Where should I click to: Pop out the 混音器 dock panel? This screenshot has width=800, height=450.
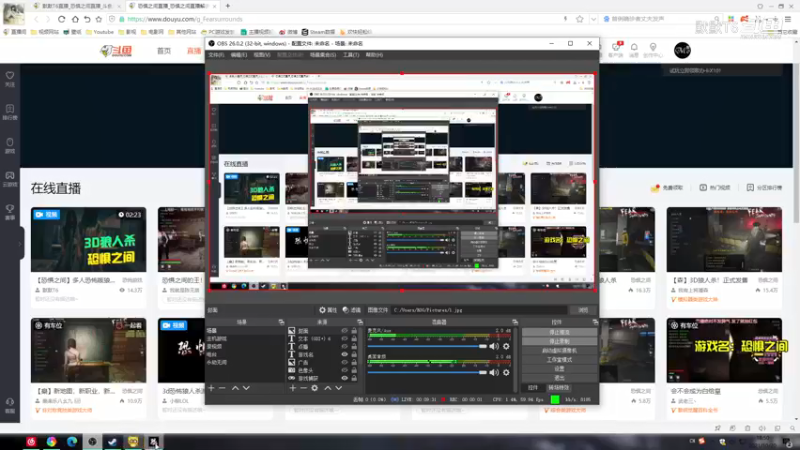pyautogui.click(x=515, y=322)
